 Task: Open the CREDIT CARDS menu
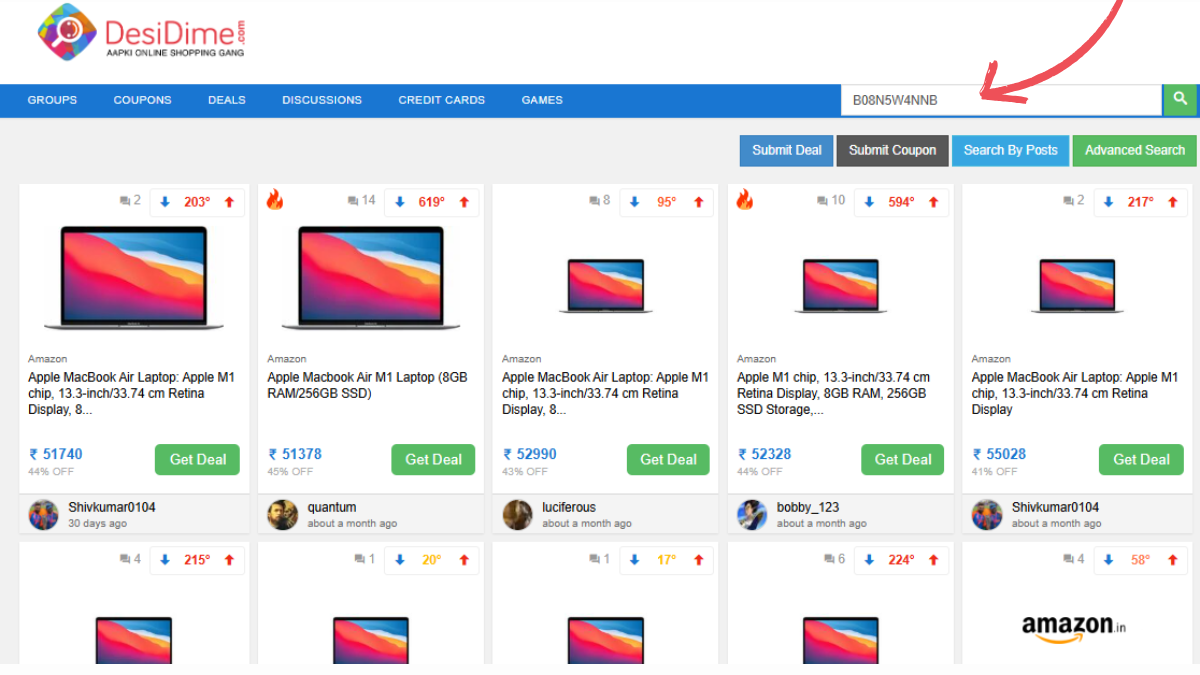pos(441,100)
